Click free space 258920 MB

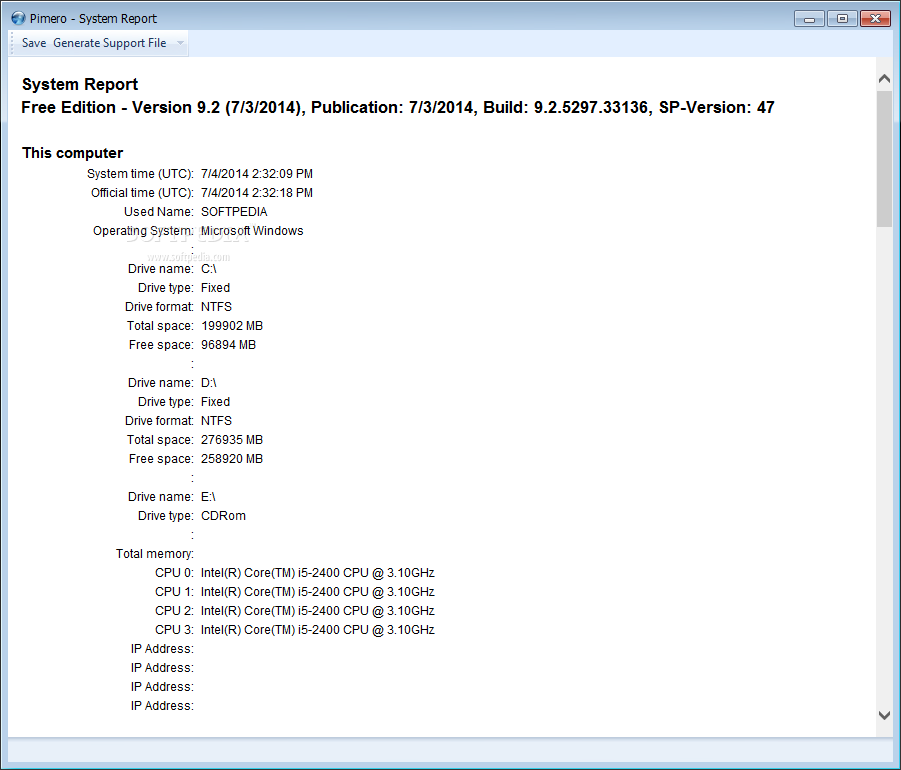coord(232,459)
